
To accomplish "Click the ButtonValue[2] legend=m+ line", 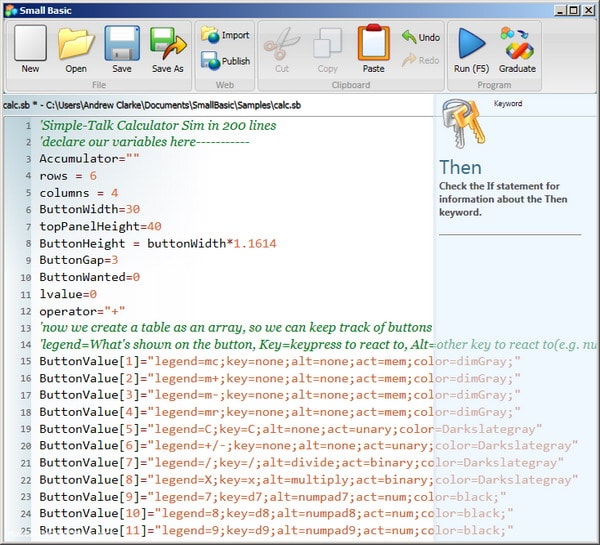I will 280,378.
